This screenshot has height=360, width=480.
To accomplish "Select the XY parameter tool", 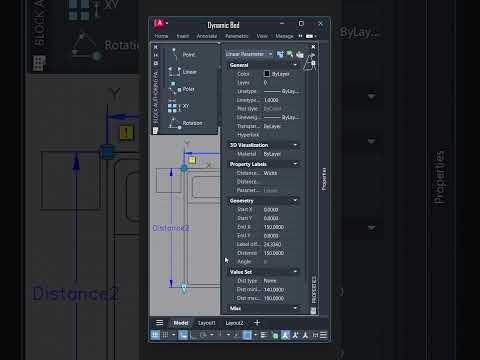I will 179,106.
